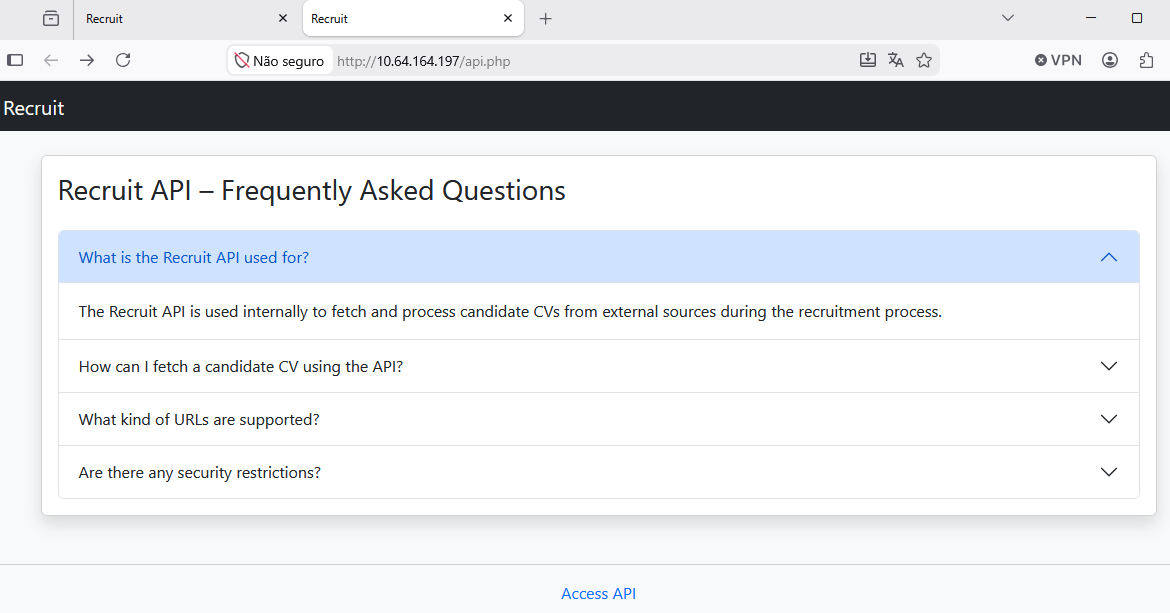1170x613 pixels.
Task: Click the Frequently Asked Questions heading
Action: [x=311, y=191]
